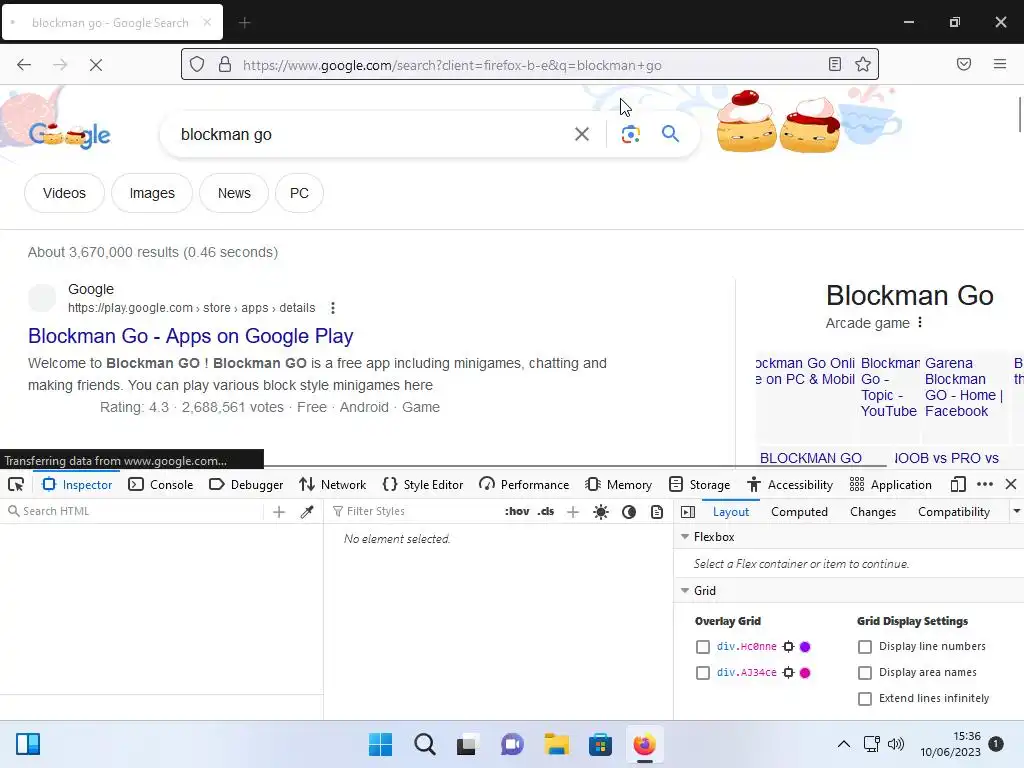Highlight div.HcOnne element target icon

[788, 647]
